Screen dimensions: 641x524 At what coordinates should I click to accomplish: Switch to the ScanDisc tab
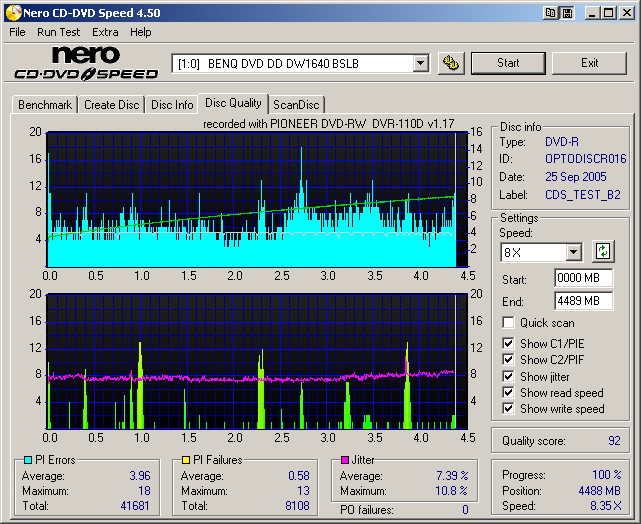click(297, 105)
